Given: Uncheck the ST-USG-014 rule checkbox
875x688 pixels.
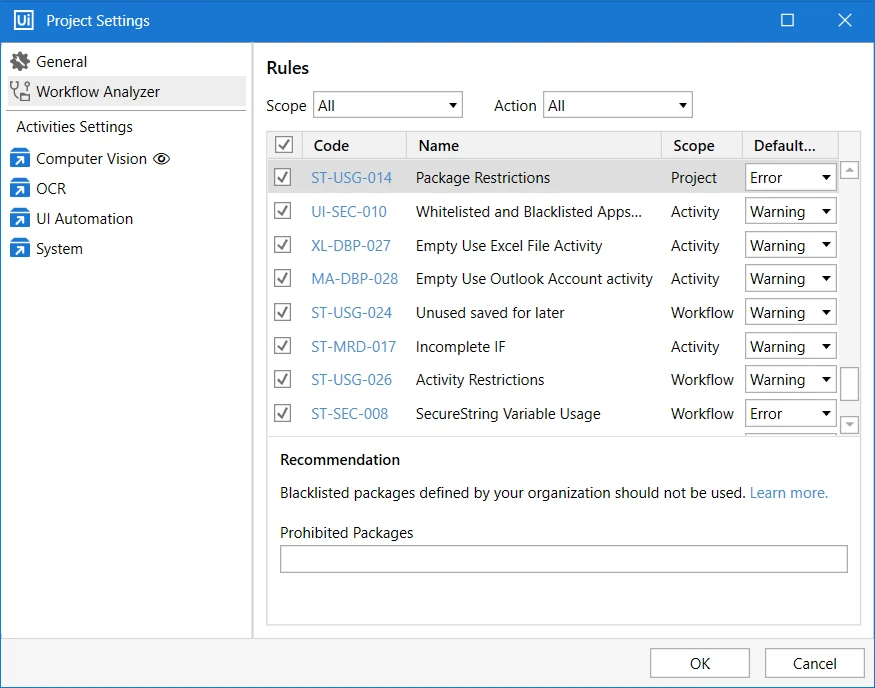Looking at the screenshot, I should 282,177.
